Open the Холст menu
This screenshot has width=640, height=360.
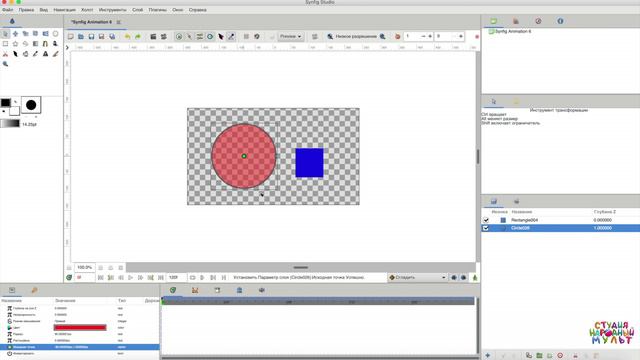pos(87,9)
